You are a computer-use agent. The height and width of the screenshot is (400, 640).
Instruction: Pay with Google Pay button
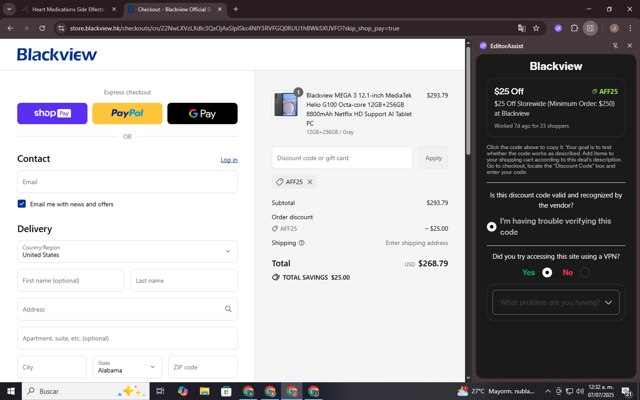(202, 113)
